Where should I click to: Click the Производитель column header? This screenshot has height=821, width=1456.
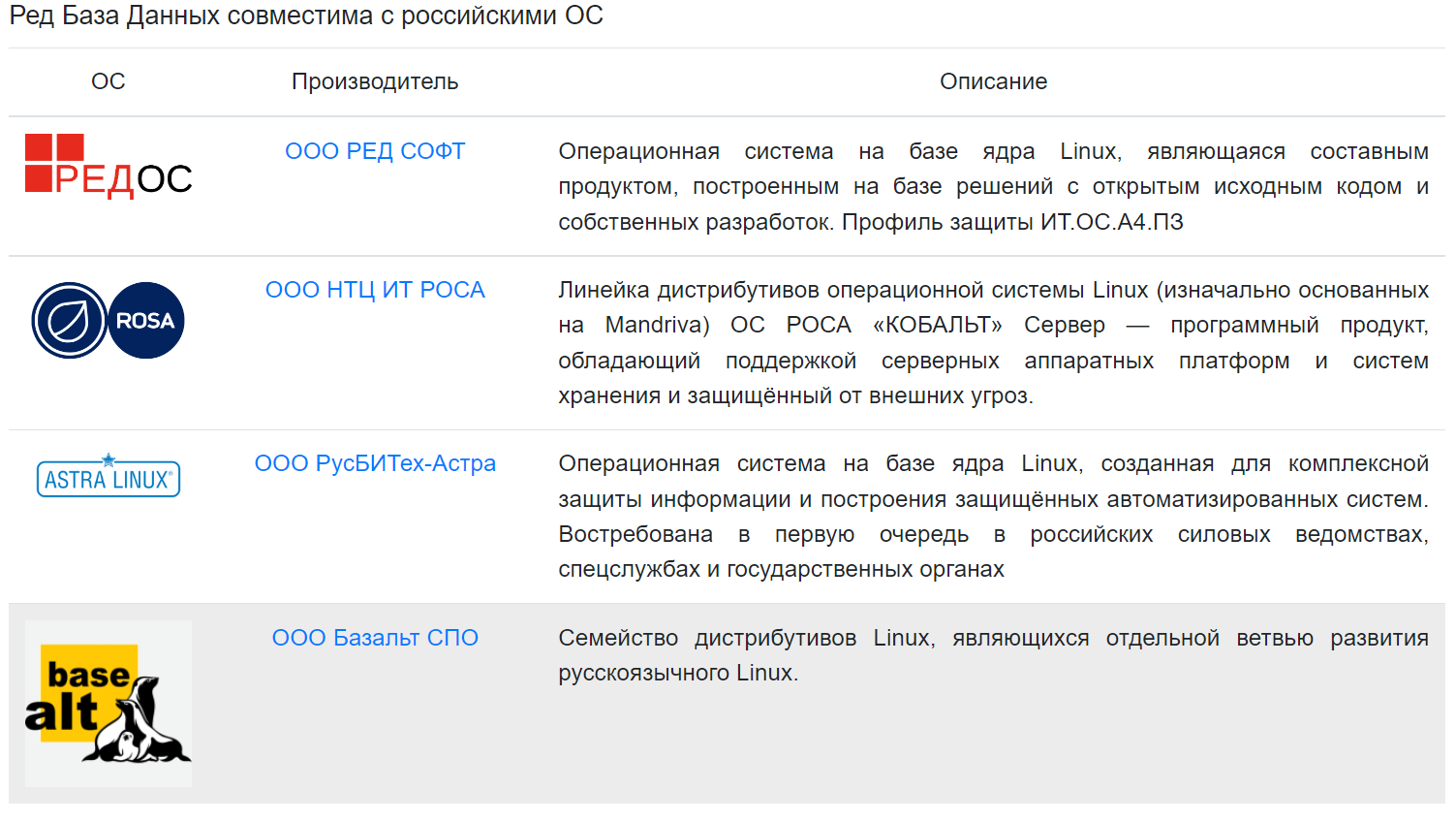click(375, 81)
